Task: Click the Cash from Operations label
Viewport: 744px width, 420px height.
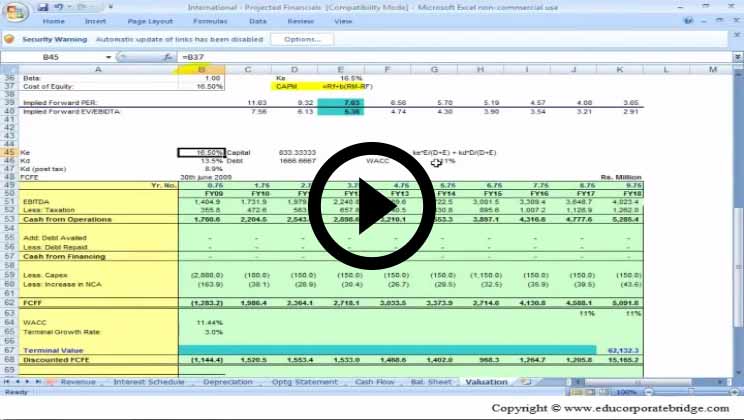Action: [67, 219]
